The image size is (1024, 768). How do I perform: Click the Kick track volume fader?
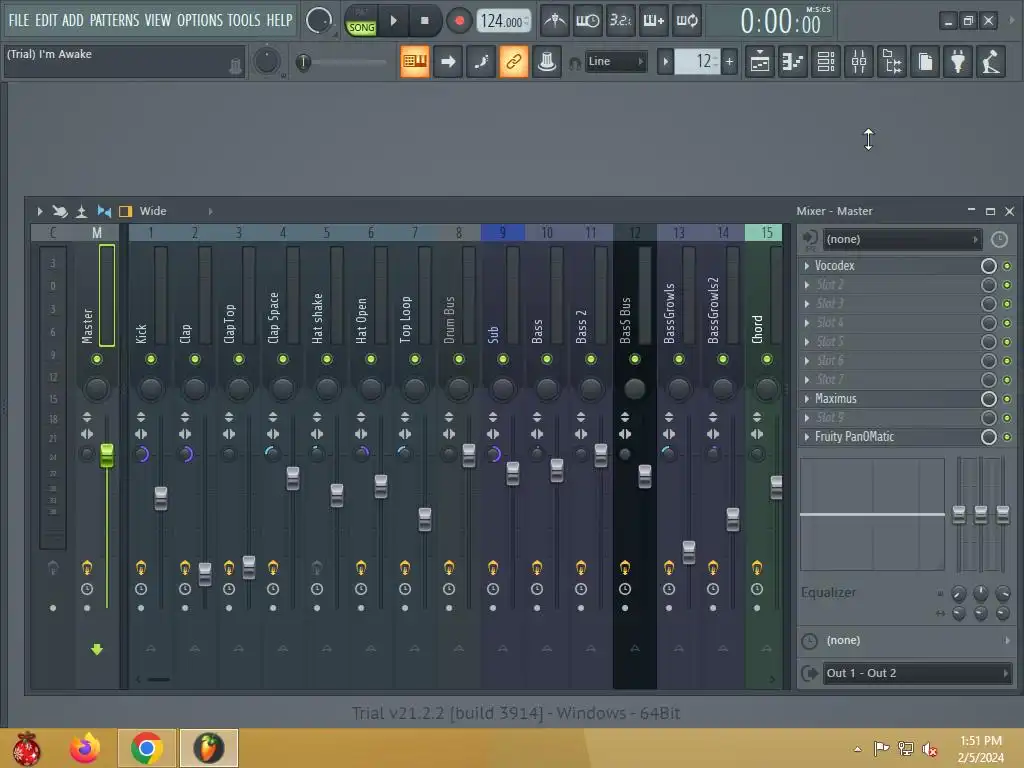[161, 498]
